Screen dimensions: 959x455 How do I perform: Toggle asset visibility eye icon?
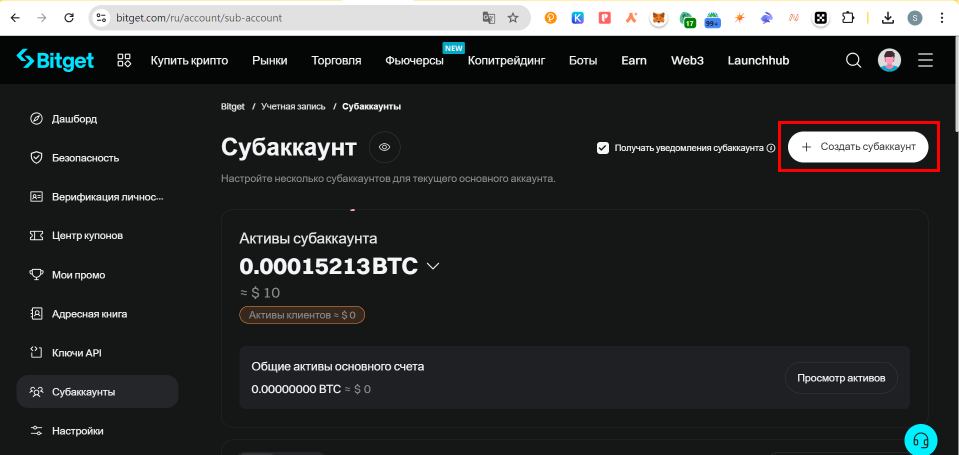(x=385, y=147)
